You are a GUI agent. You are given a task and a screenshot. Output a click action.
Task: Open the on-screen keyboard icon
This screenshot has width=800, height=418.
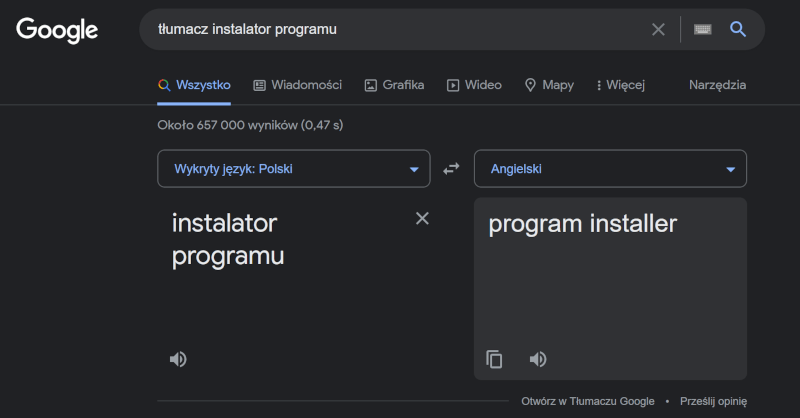tap(703, 30)
